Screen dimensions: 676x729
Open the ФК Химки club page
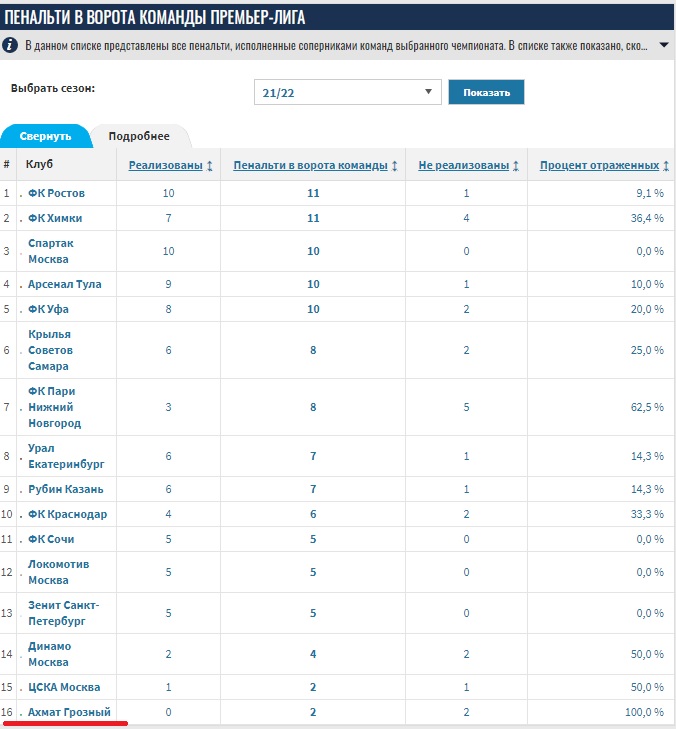[55, 218]
